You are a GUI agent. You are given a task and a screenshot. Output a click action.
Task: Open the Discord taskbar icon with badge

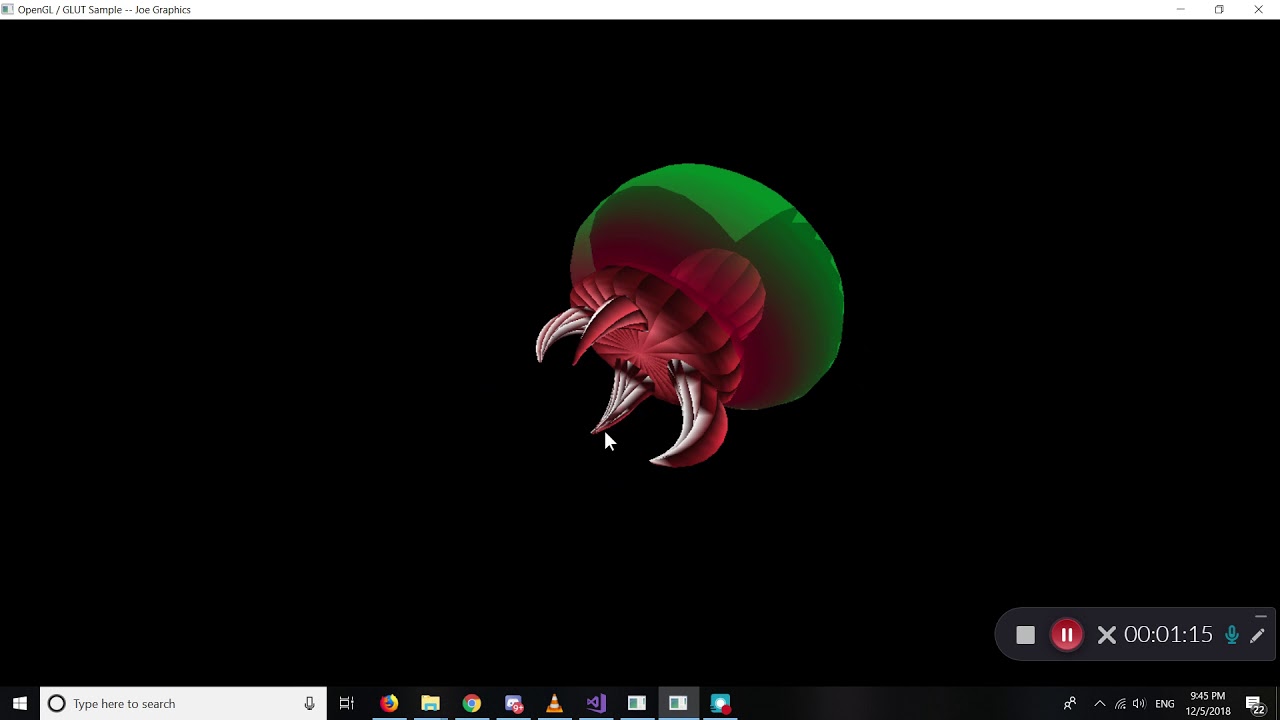[x=513, y=703]
